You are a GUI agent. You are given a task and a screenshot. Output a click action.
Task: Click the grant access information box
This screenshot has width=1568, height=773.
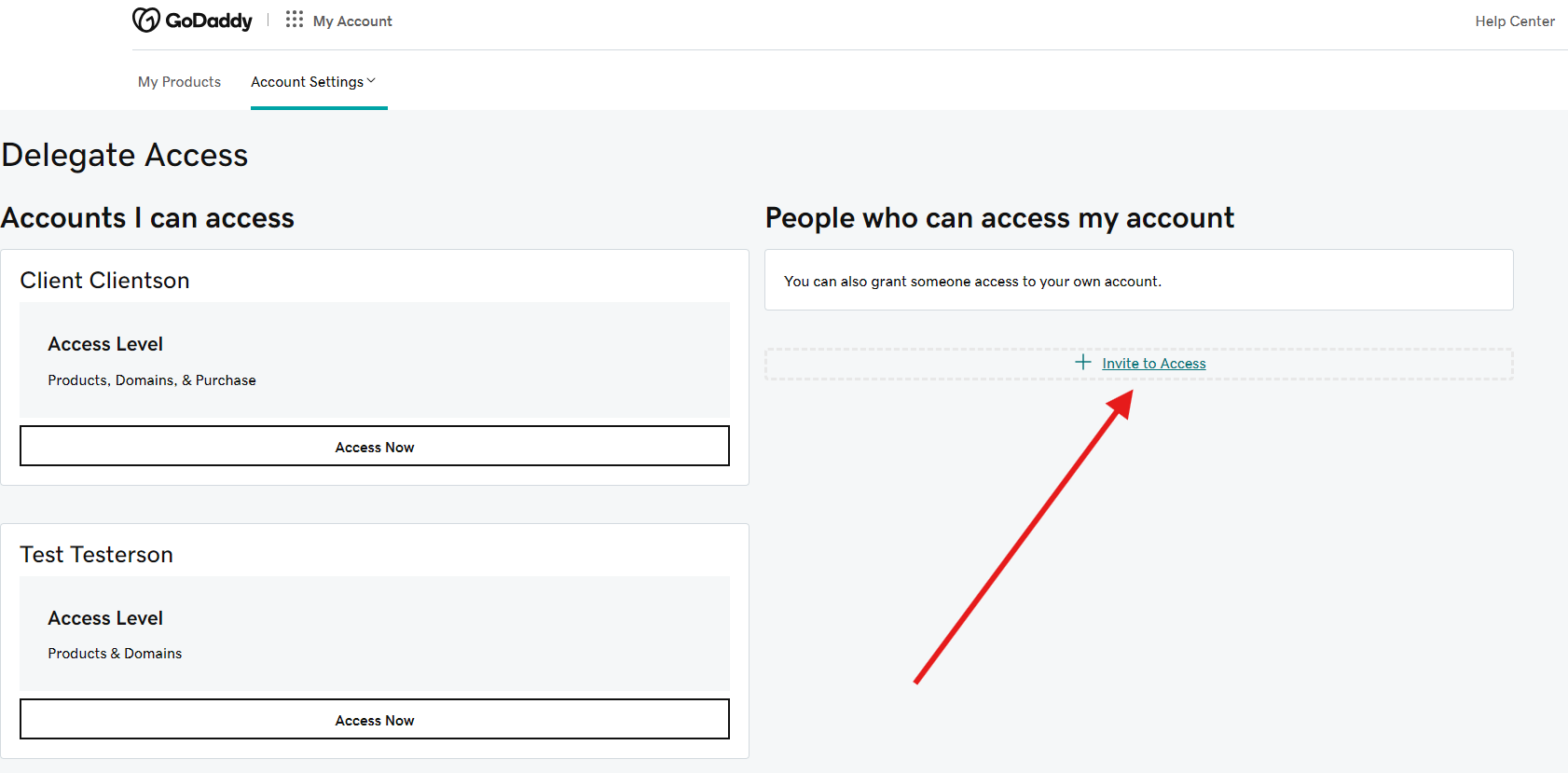tap(1139, 281)
